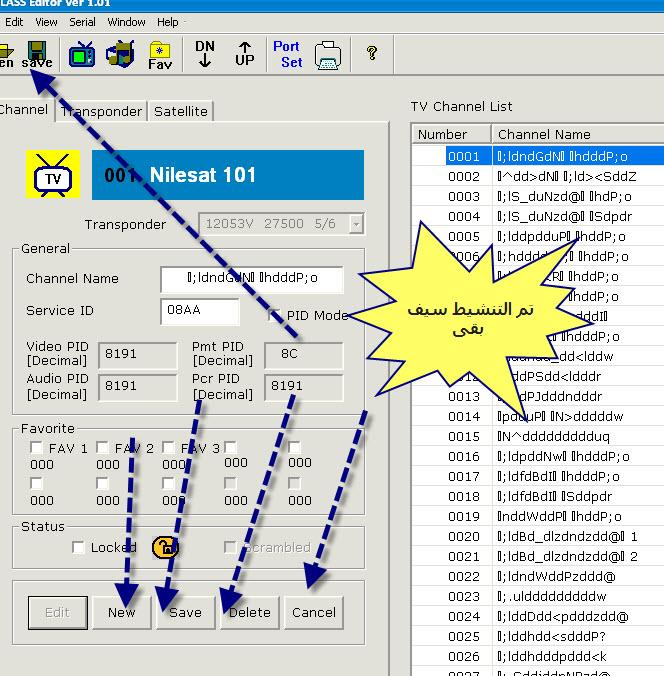The height and width of the screenshot is (676, 664).
Task: Click the Pmt PID field
Action: pos(304,355)
